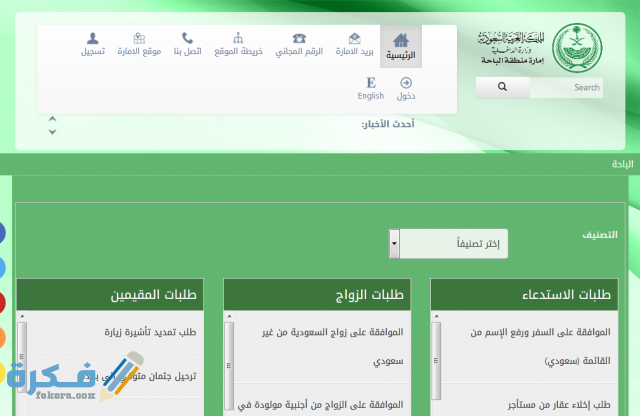
Task: Click the الباحة breadcrumb link
Action: pos(622,164)
